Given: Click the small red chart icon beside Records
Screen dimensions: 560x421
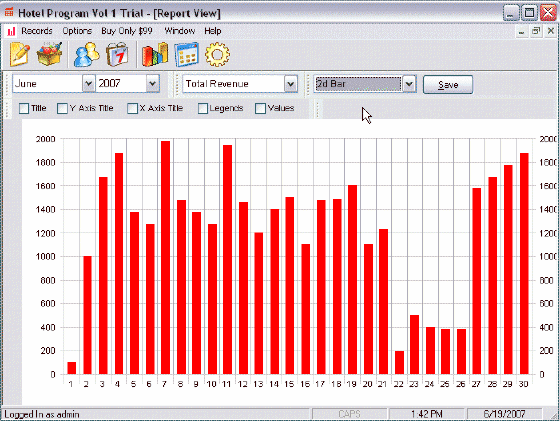Looking at the screenshot, I should pos(11,31).
